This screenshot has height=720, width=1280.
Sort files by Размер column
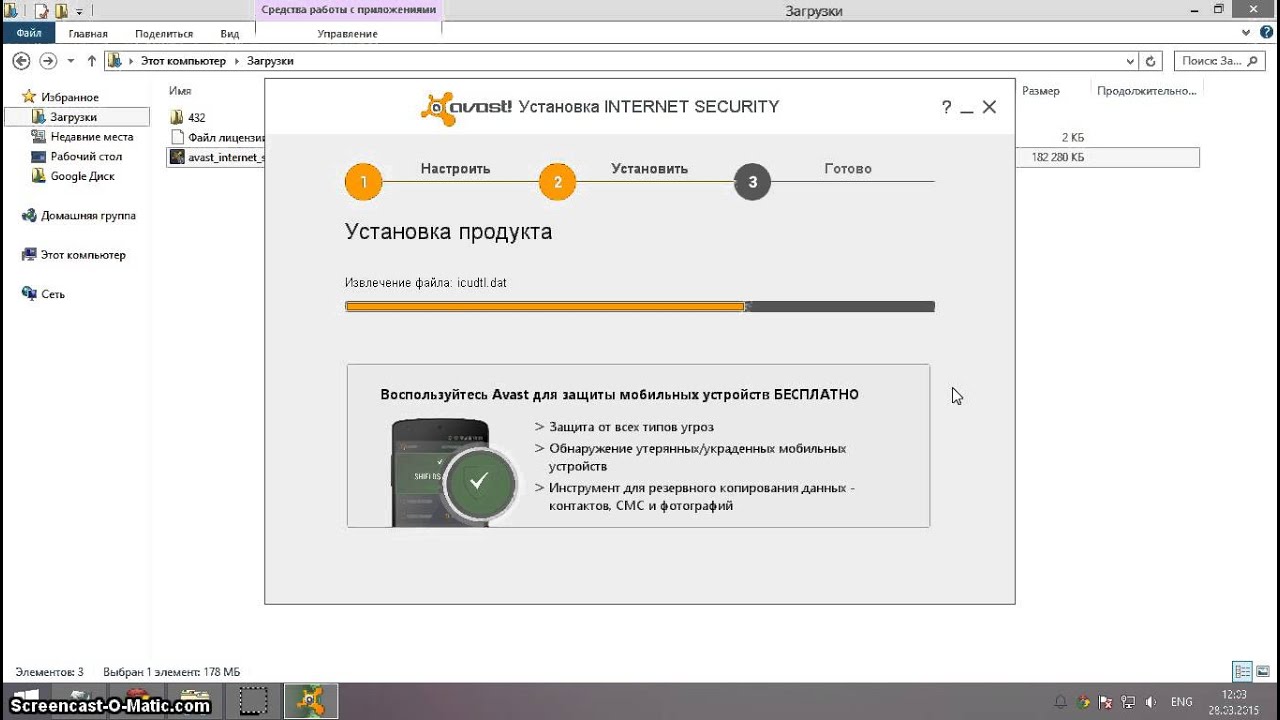pos(1041,90)
